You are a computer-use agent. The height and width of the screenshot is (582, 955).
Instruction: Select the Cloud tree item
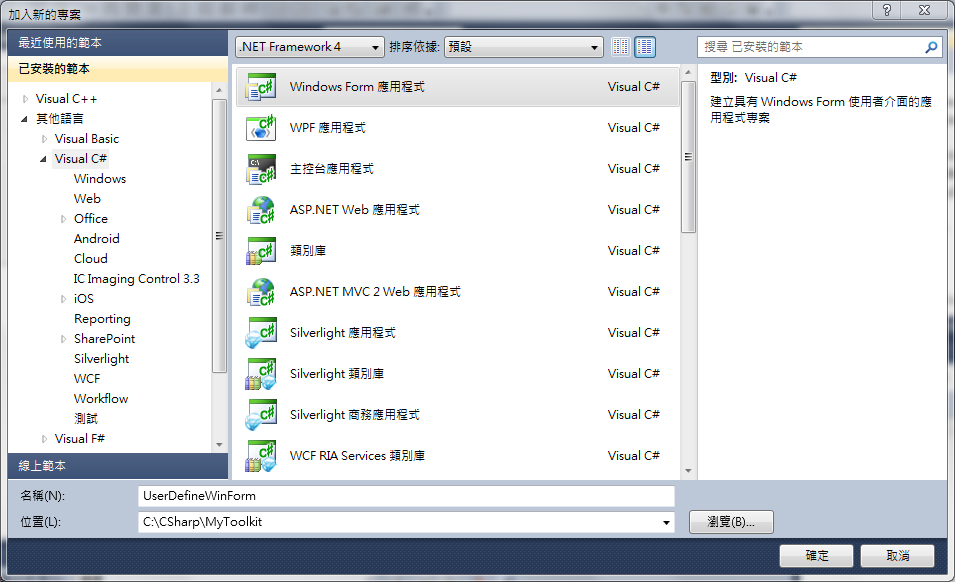[x=91, y=259]
